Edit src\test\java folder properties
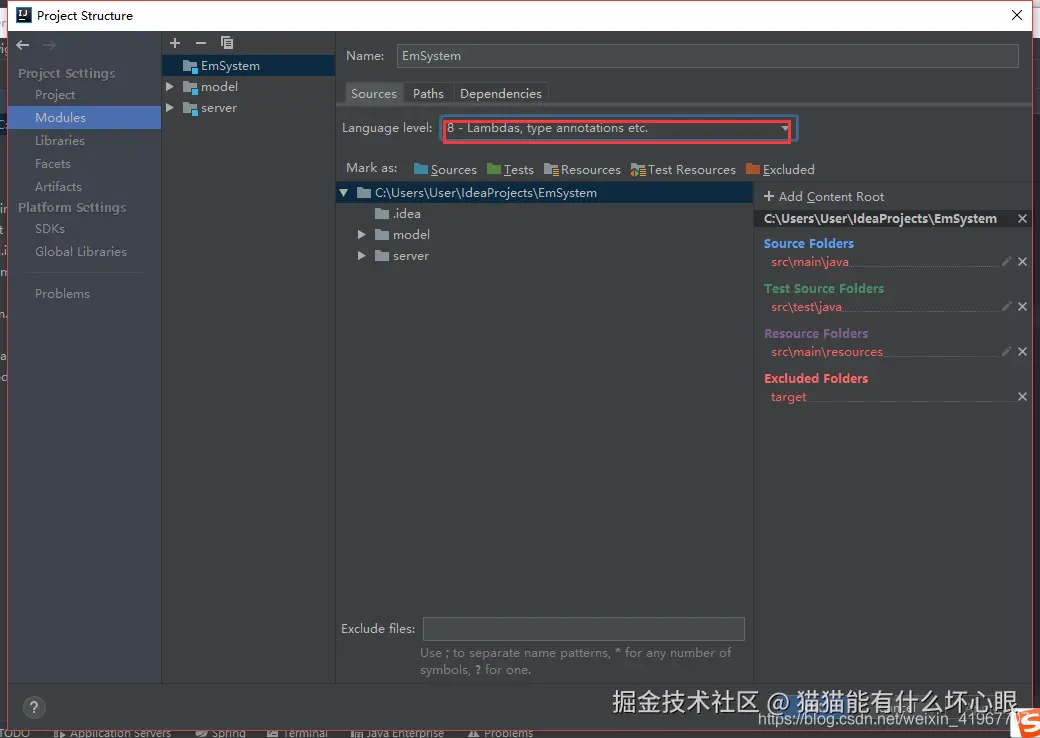 pos(1006,307)
